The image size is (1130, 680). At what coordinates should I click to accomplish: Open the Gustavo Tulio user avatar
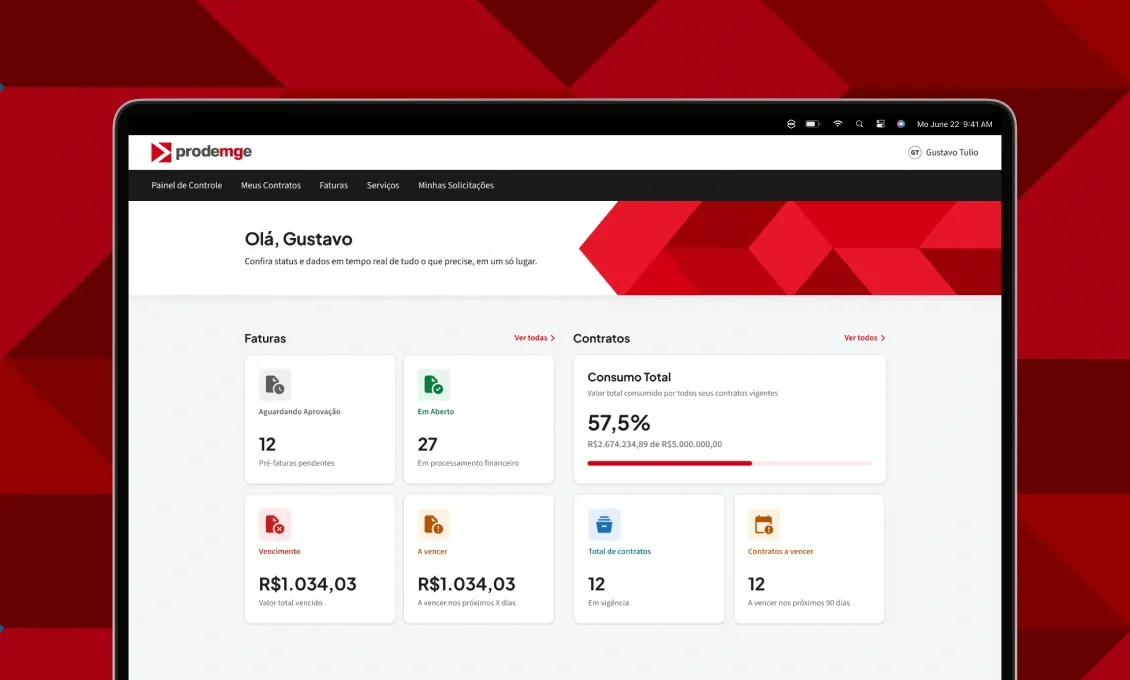coord(915,153)
